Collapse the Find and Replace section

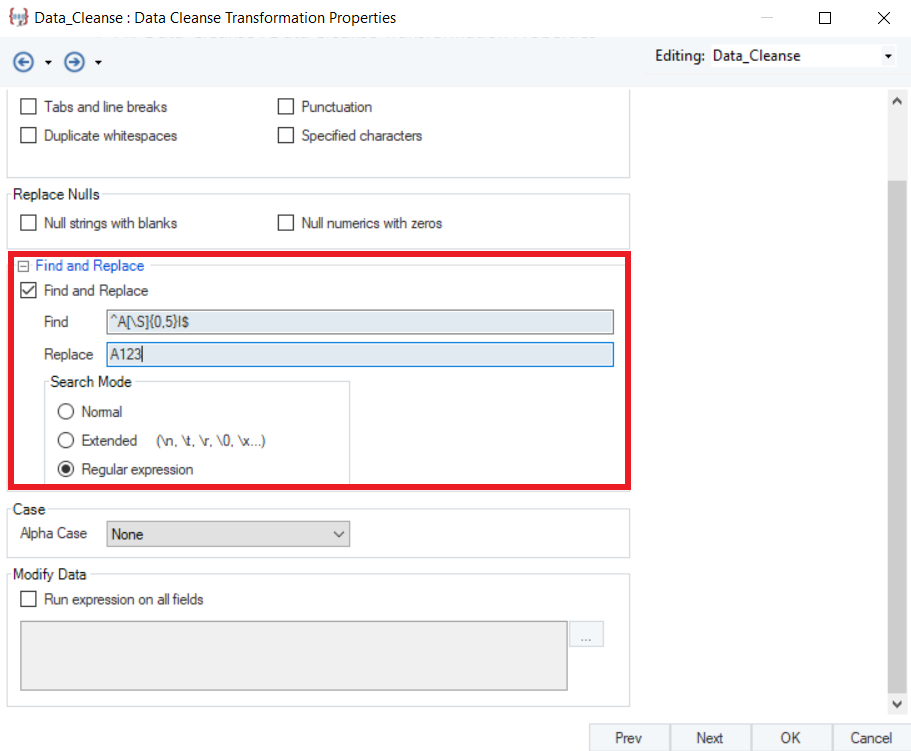[22, 266]
